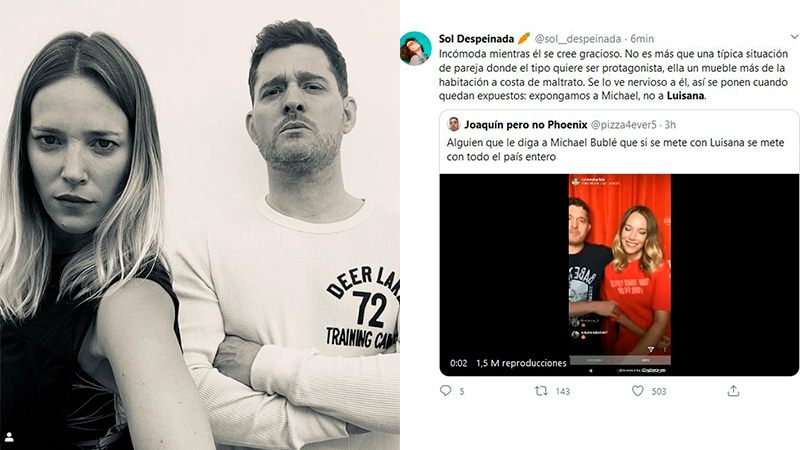The height and width of the screenshot is (450, 800).
Task: Click the share upload icon
Action: click(733, 391)
